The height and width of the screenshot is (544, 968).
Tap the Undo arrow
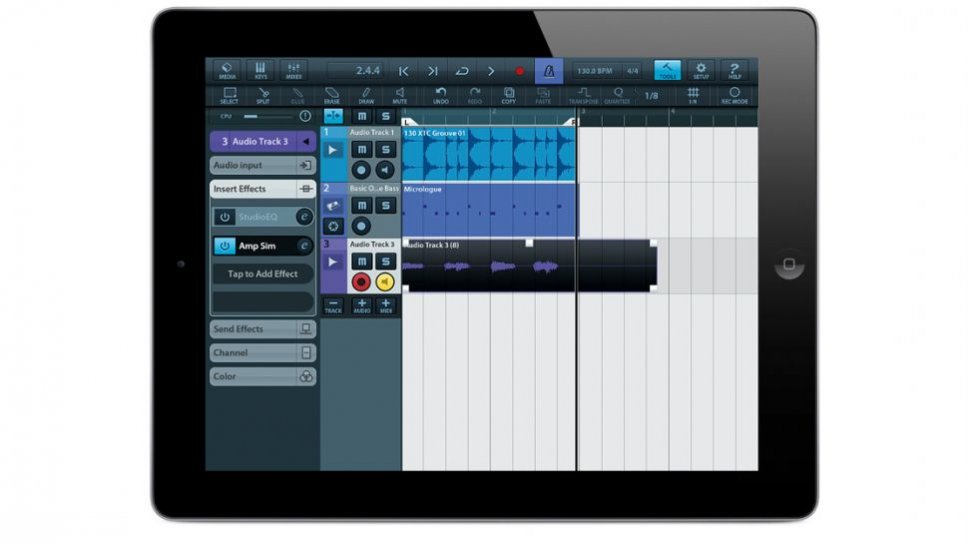(441, 96)
